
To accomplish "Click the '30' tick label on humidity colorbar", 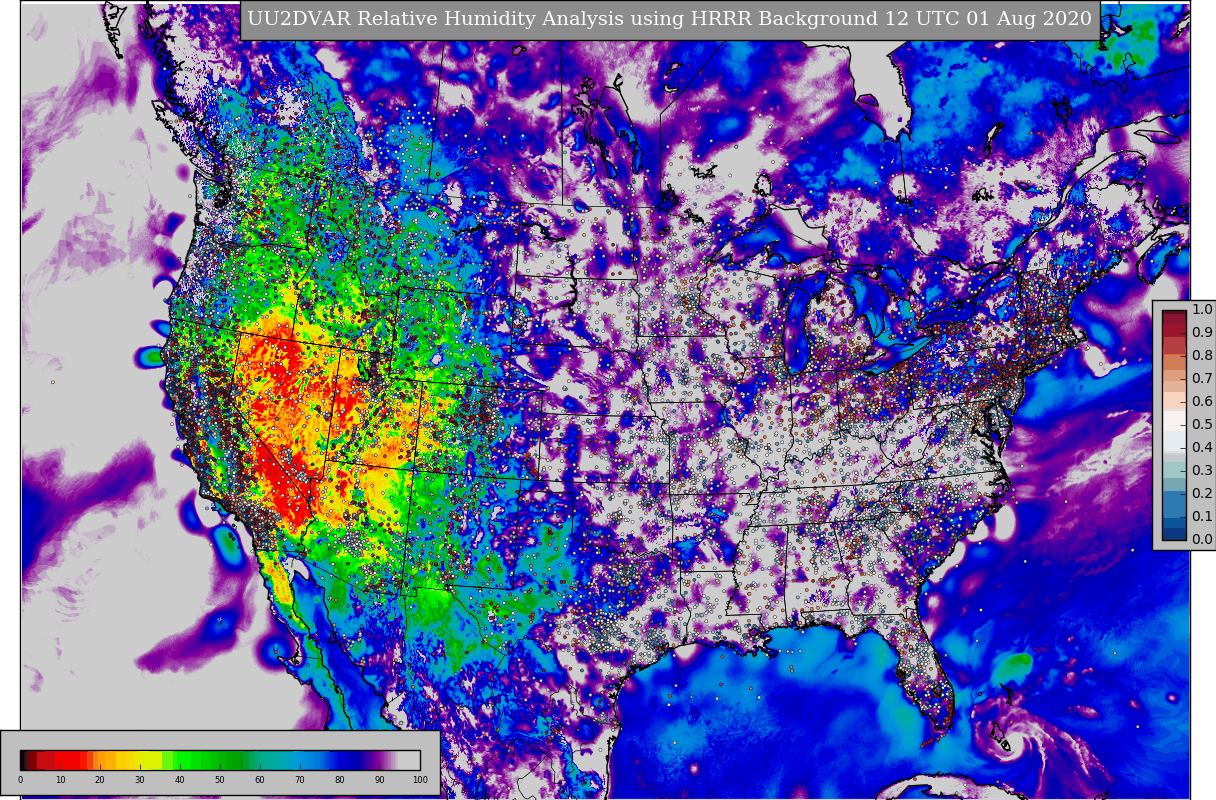I will click(140, 779).
